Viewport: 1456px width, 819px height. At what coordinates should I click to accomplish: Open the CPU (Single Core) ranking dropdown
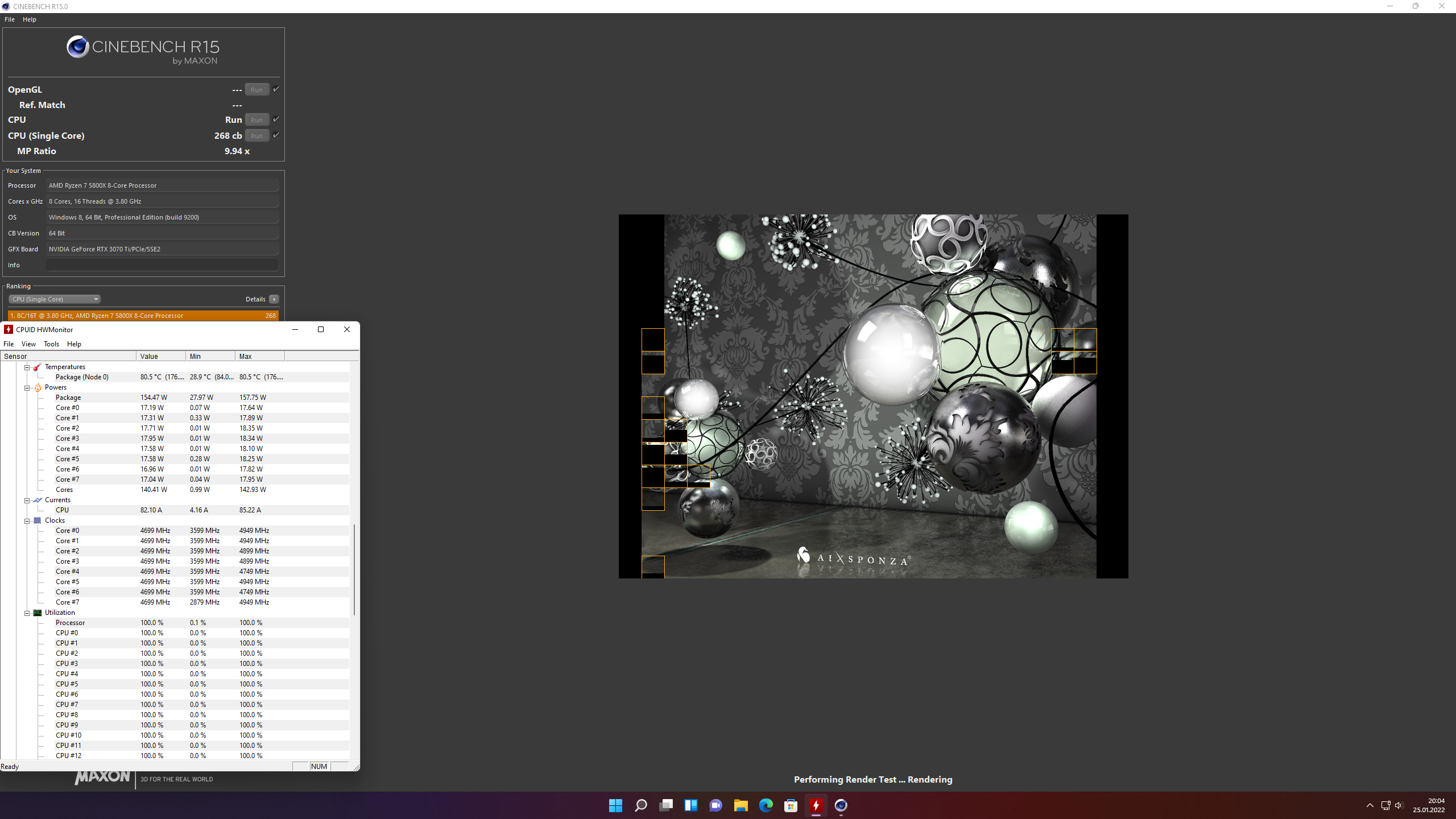(x=55, y=299)
